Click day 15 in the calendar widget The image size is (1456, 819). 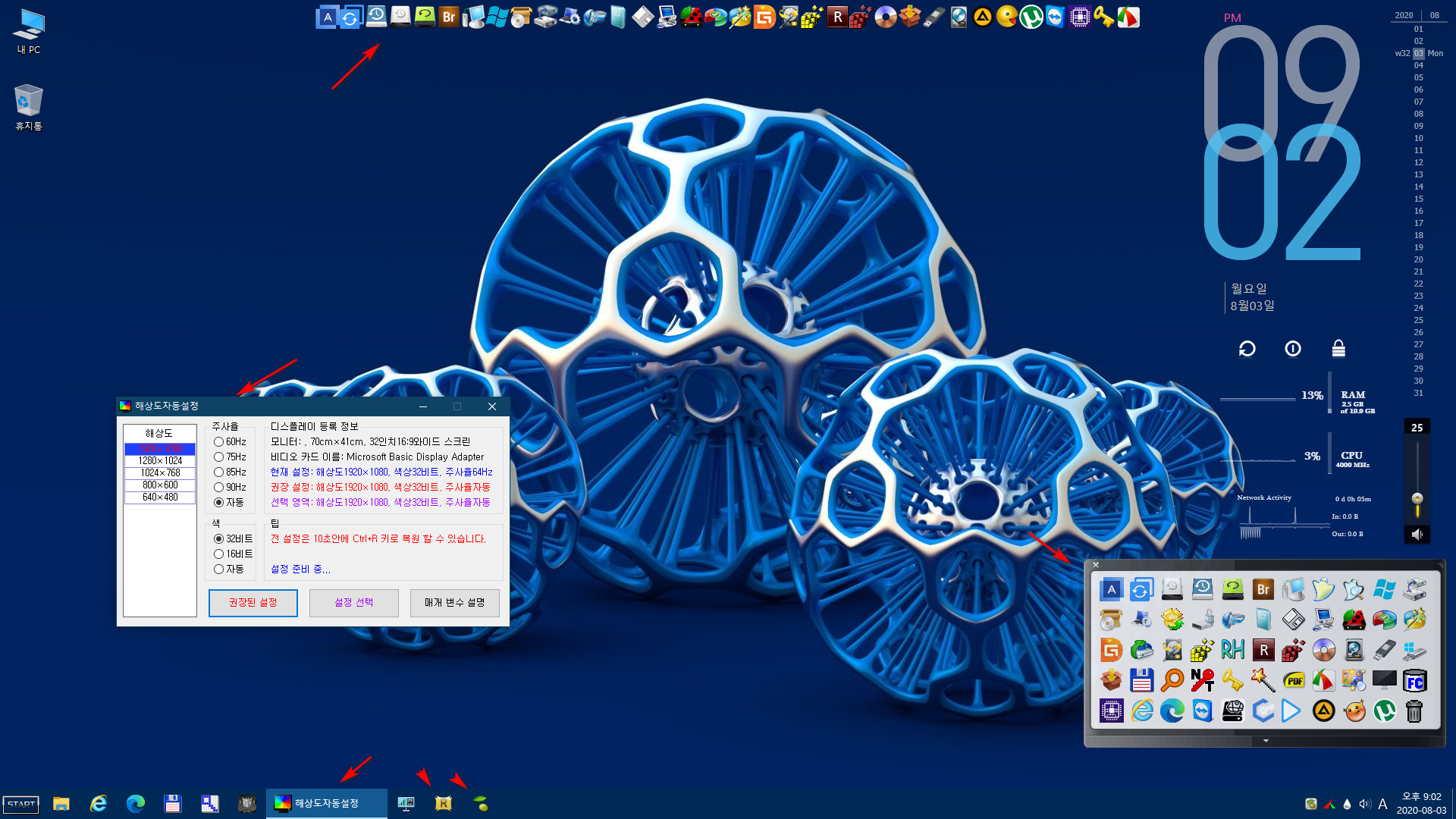click(1418, 199)
